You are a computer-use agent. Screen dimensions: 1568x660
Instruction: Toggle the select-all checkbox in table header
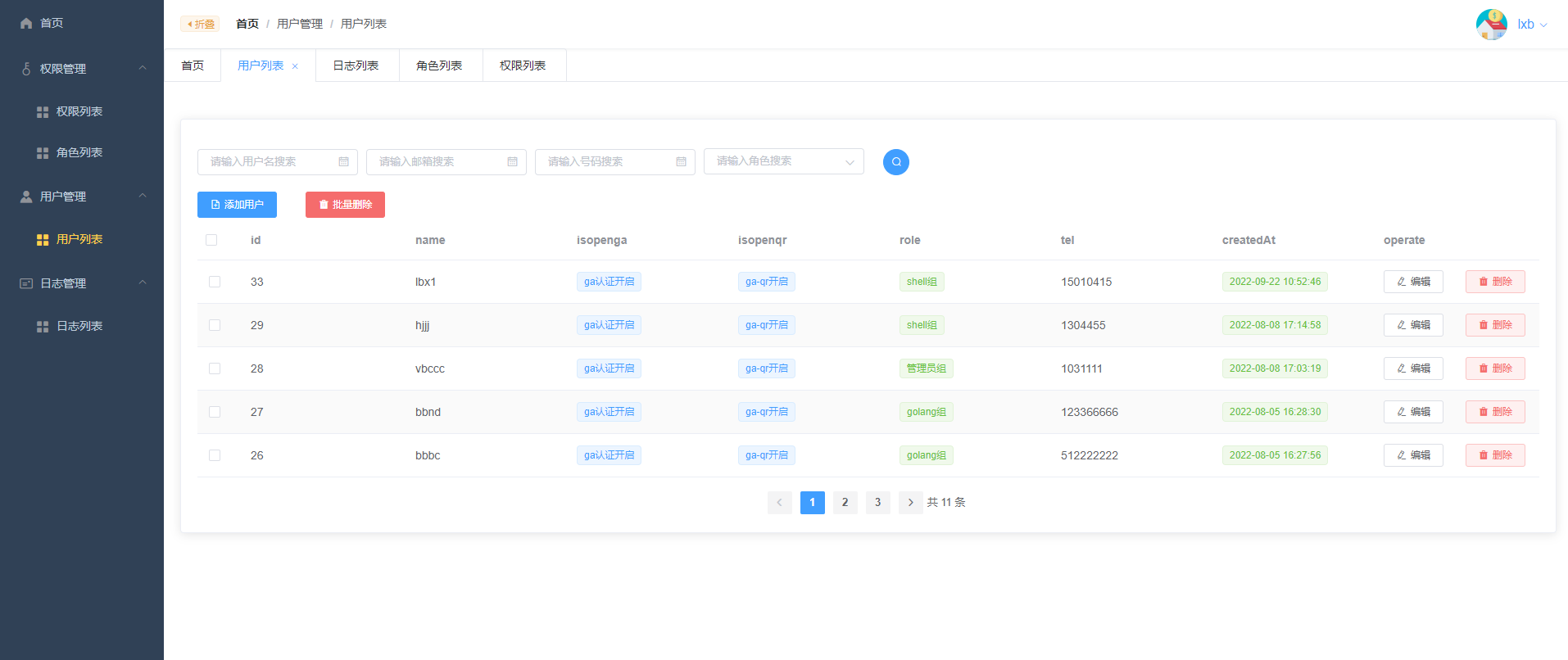tap(211, 240)
